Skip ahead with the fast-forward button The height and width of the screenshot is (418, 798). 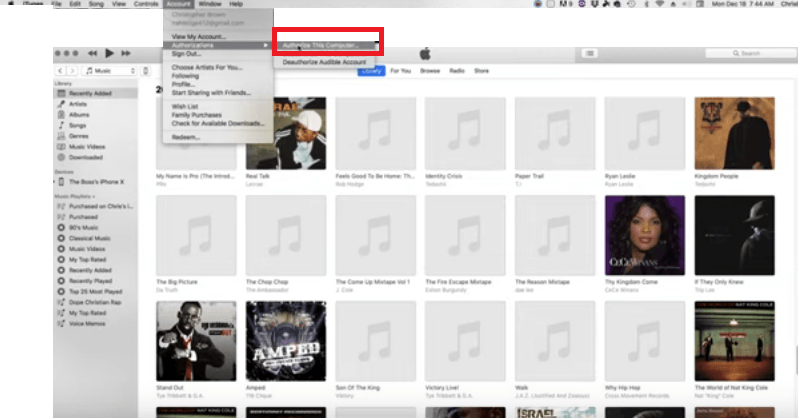[126, 53]
